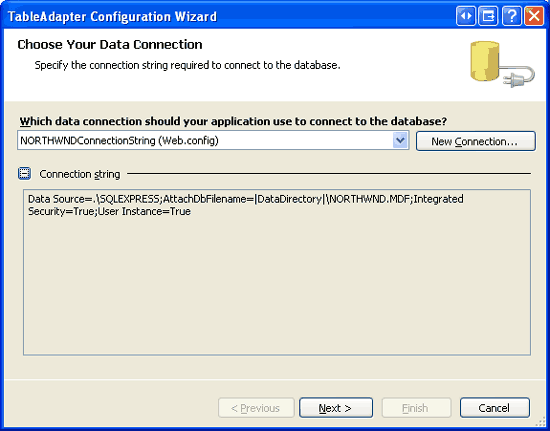Click the database cylinder plug icon
This screenshot has height=431, width=550.
coord(502,64)
